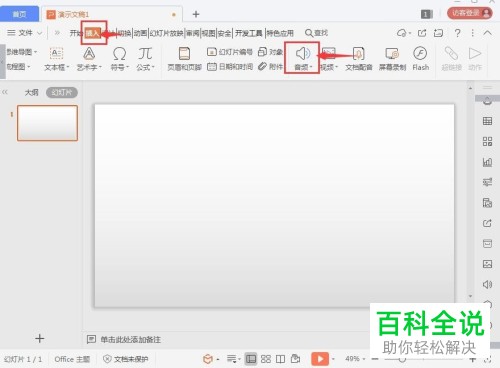Switch to slide sorter view in status bar

266,359
